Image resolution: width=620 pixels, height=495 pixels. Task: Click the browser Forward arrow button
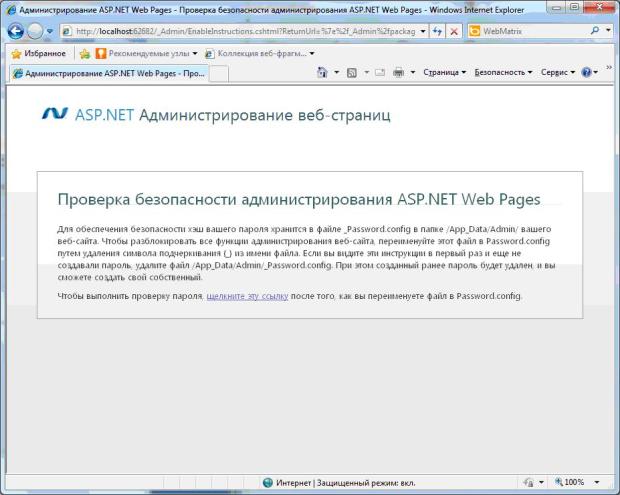(x=36, y=31)
